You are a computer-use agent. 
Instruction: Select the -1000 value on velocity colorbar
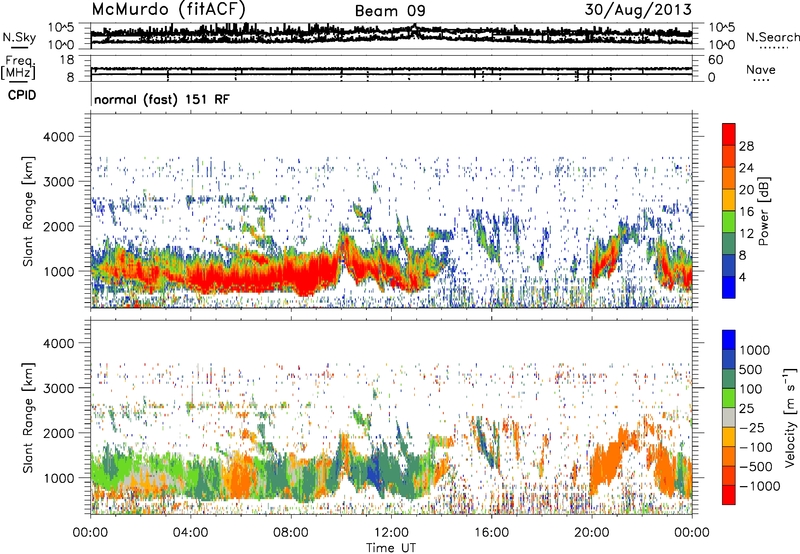point(759,486)
